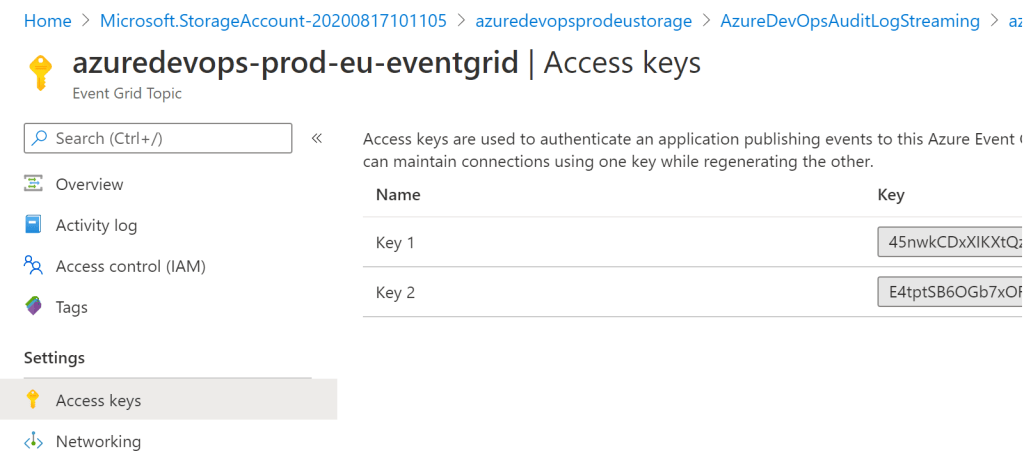Viewport: 1024px width, 458px height.
Task: Navigate to azuredevopsprodeustorage breadcrumb
Action: (x=584, y=20)
